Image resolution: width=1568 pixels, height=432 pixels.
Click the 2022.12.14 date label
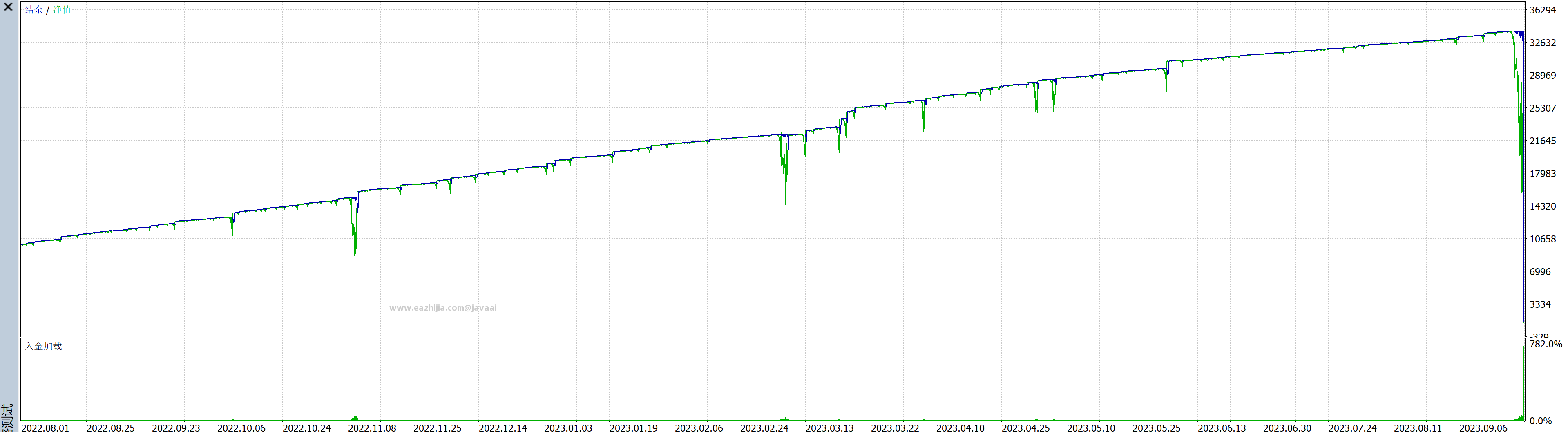coord(503,428)
